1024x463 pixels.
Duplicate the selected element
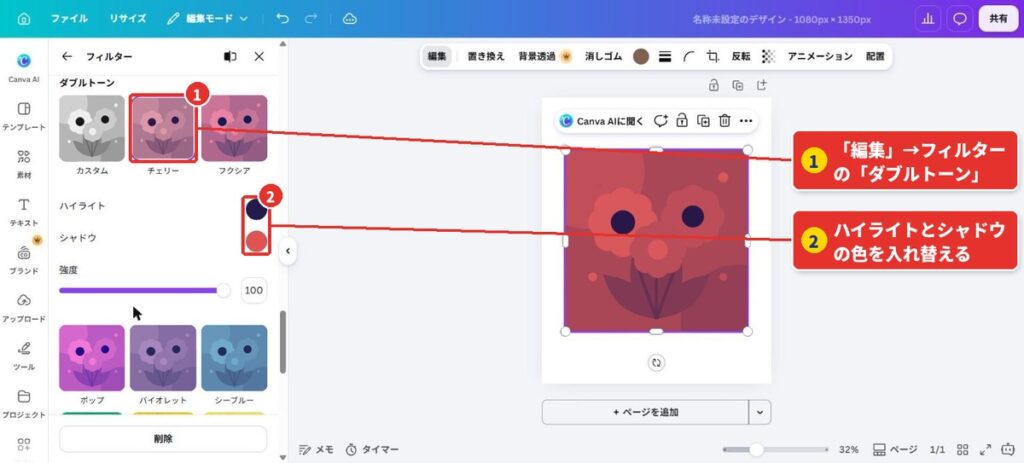point(703,121)
